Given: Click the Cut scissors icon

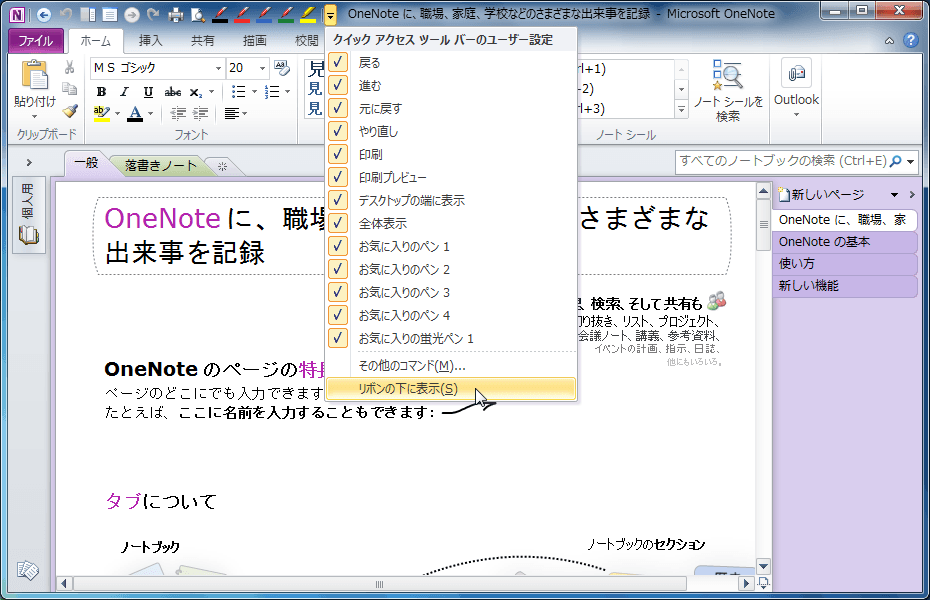Looking at the screenshot, I should [69, 67].
